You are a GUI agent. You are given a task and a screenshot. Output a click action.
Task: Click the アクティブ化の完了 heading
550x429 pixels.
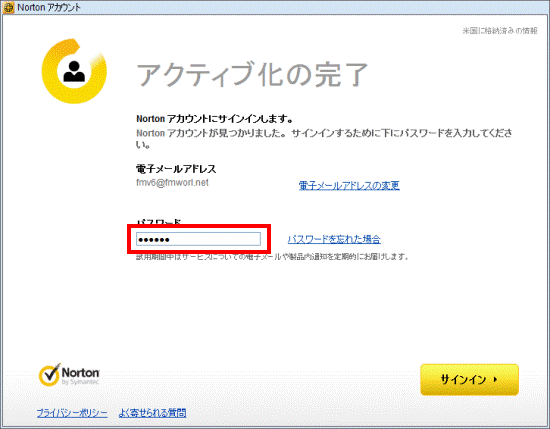click(x=252, y=74)
